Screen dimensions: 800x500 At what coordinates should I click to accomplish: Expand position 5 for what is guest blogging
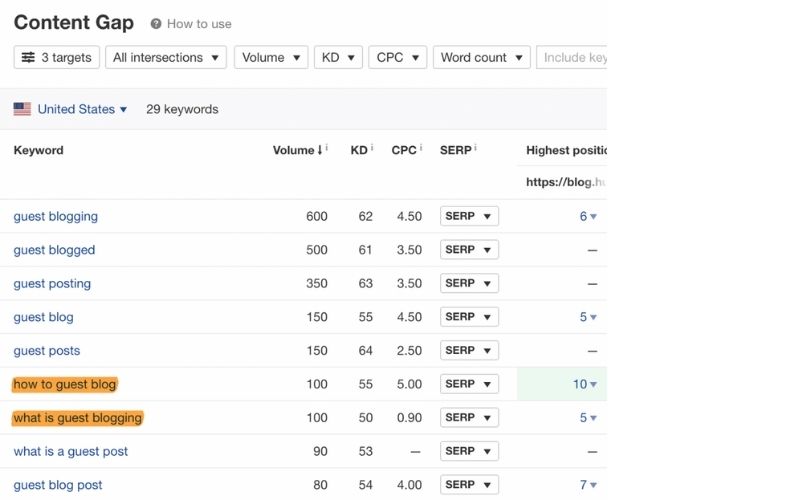pyautogui.click(x=588, y=418)
